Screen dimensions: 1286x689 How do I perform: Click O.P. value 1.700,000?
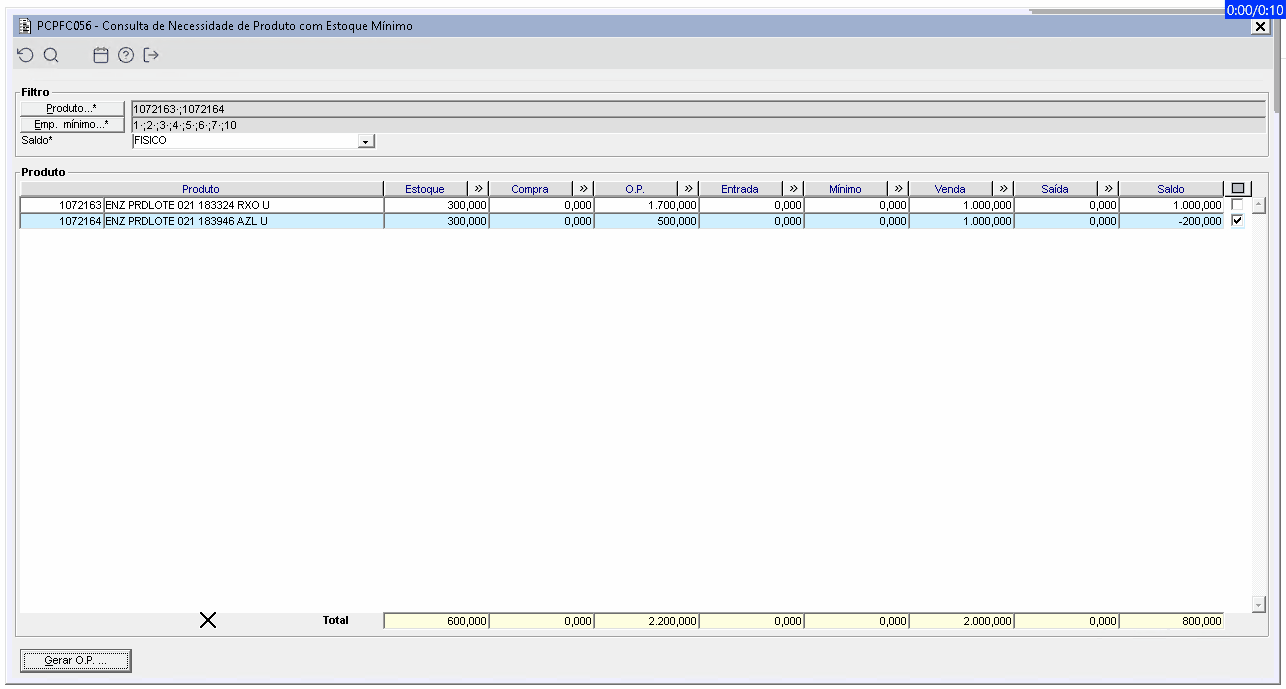(646, 205)
